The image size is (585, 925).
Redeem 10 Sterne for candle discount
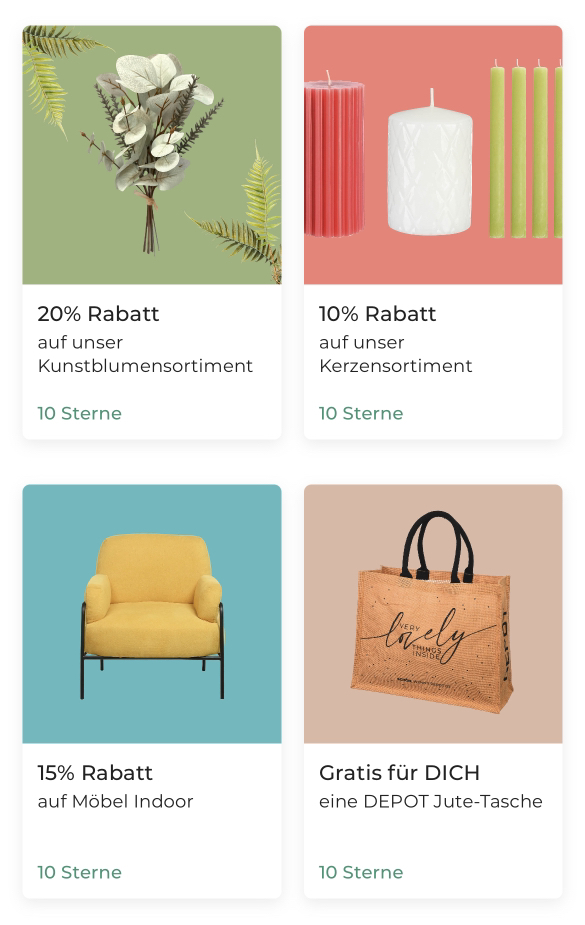click(x=361, y=413)
